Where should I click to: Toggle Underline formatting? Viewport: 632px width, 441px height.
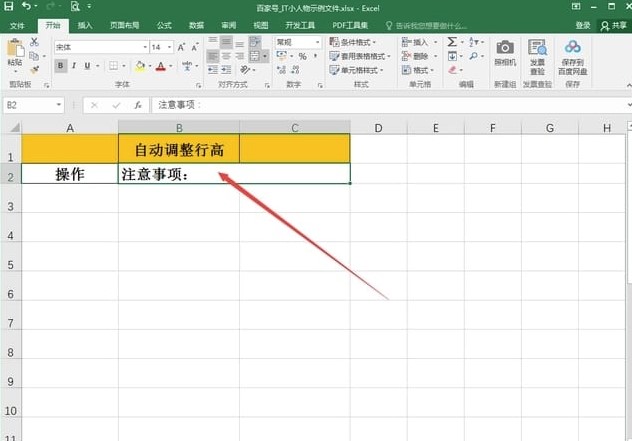tap(89, 66)
